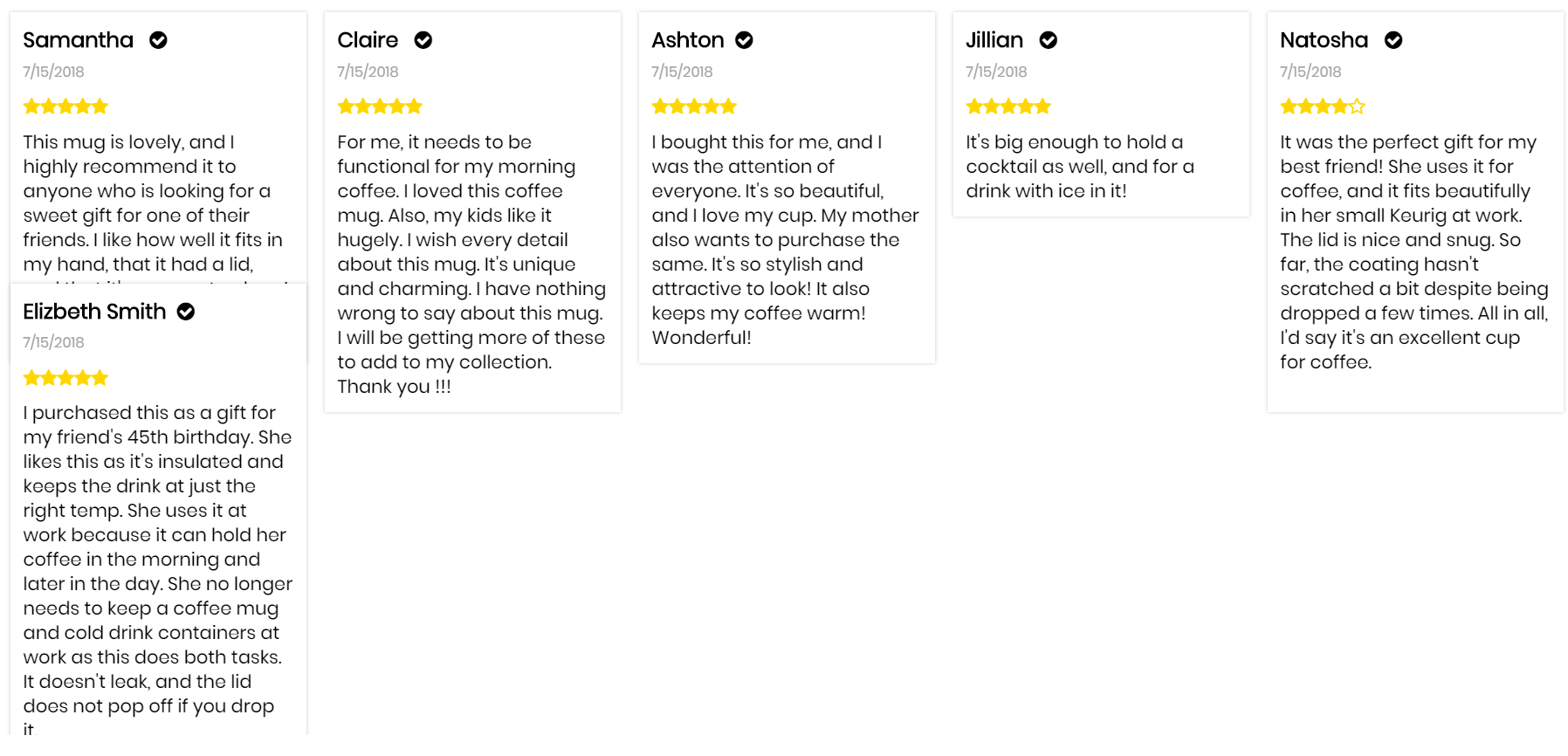Image resolution: width=1568 pixels, height=756 pixels.
Task: Click Elizbeth Smith's star rating
Action: (x=65, y=378)
